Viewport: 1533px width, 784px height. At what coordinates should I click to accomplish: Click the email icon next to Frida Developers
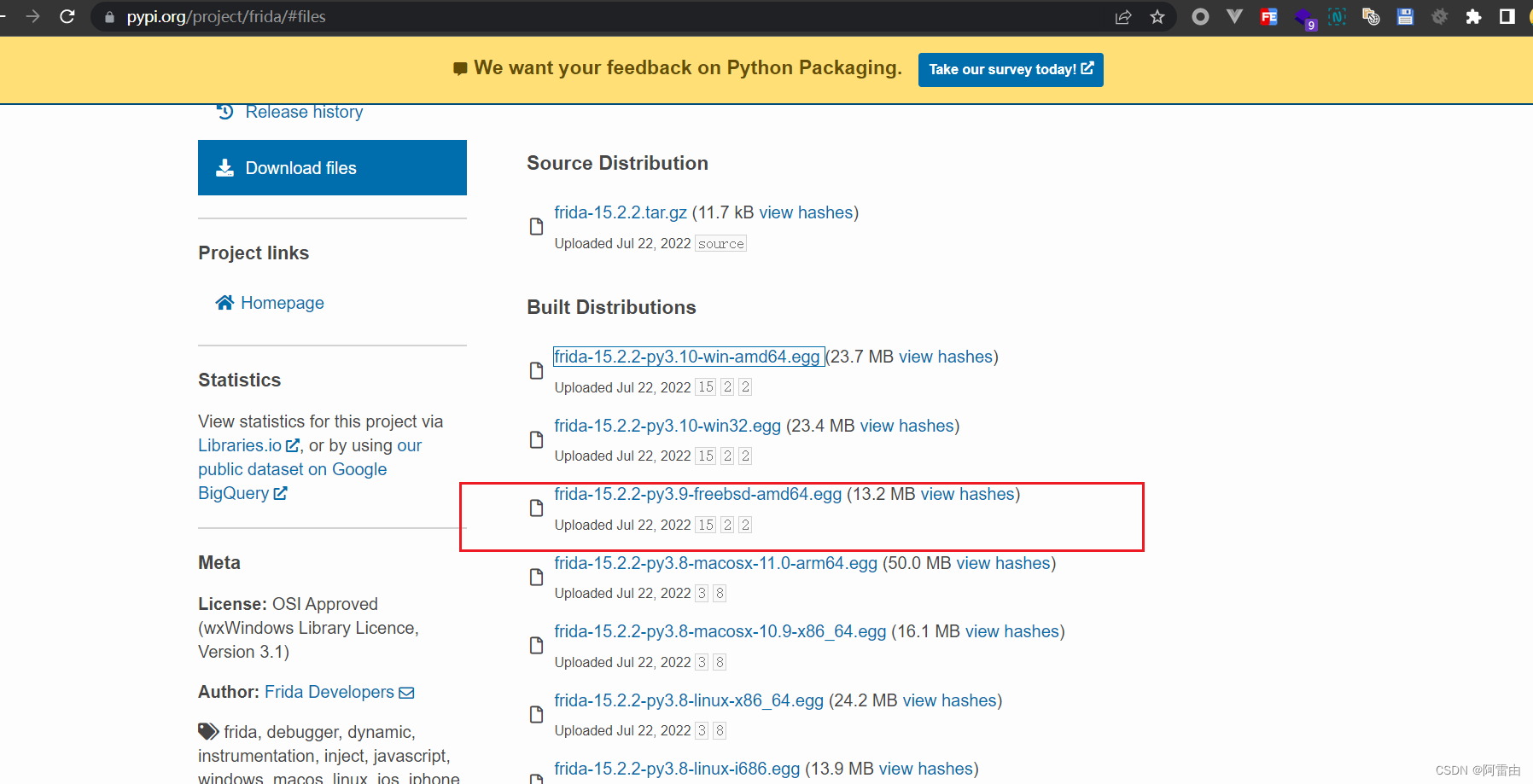[x=407, y=692]
